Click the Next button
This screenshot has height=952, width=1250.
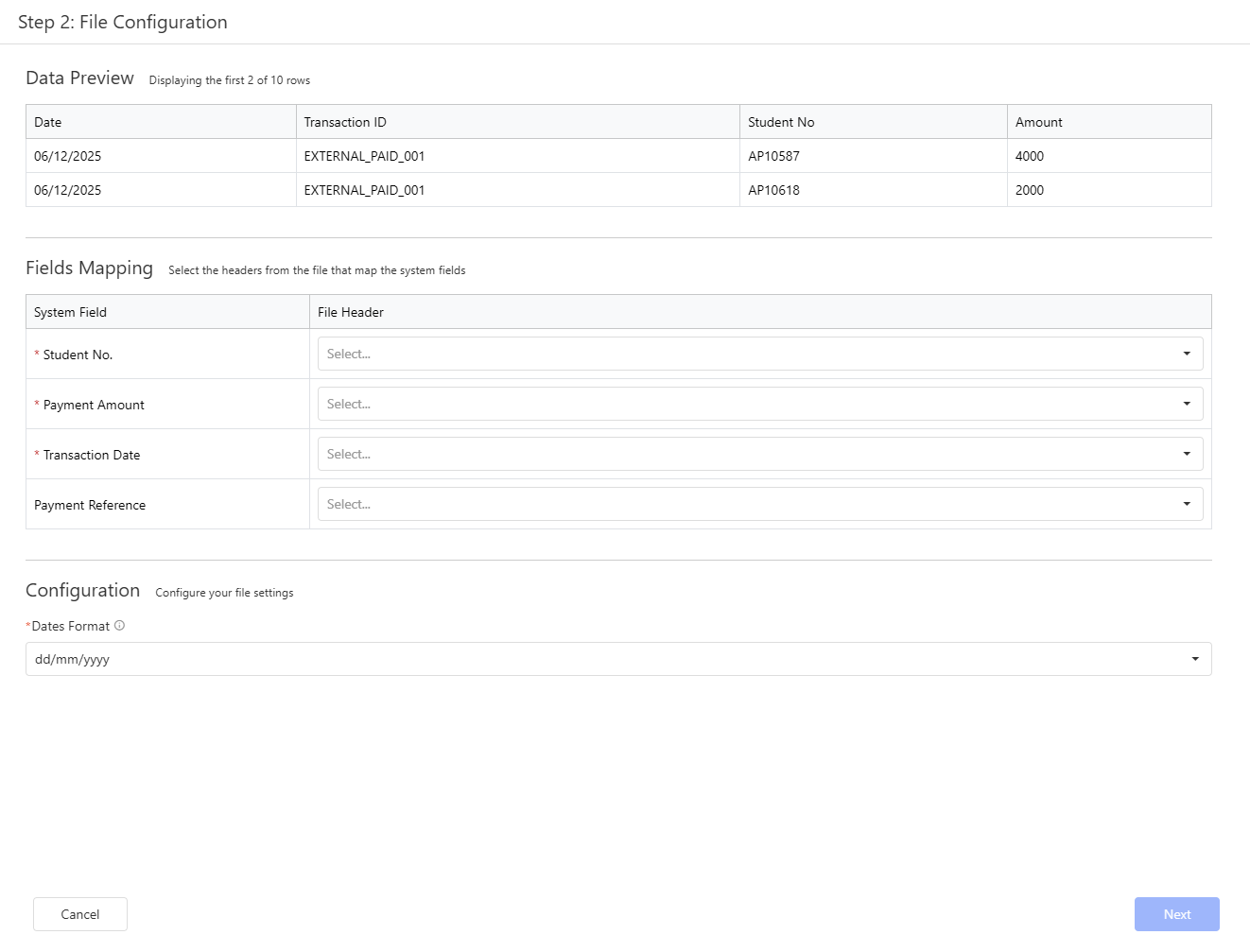(1176, 914)
